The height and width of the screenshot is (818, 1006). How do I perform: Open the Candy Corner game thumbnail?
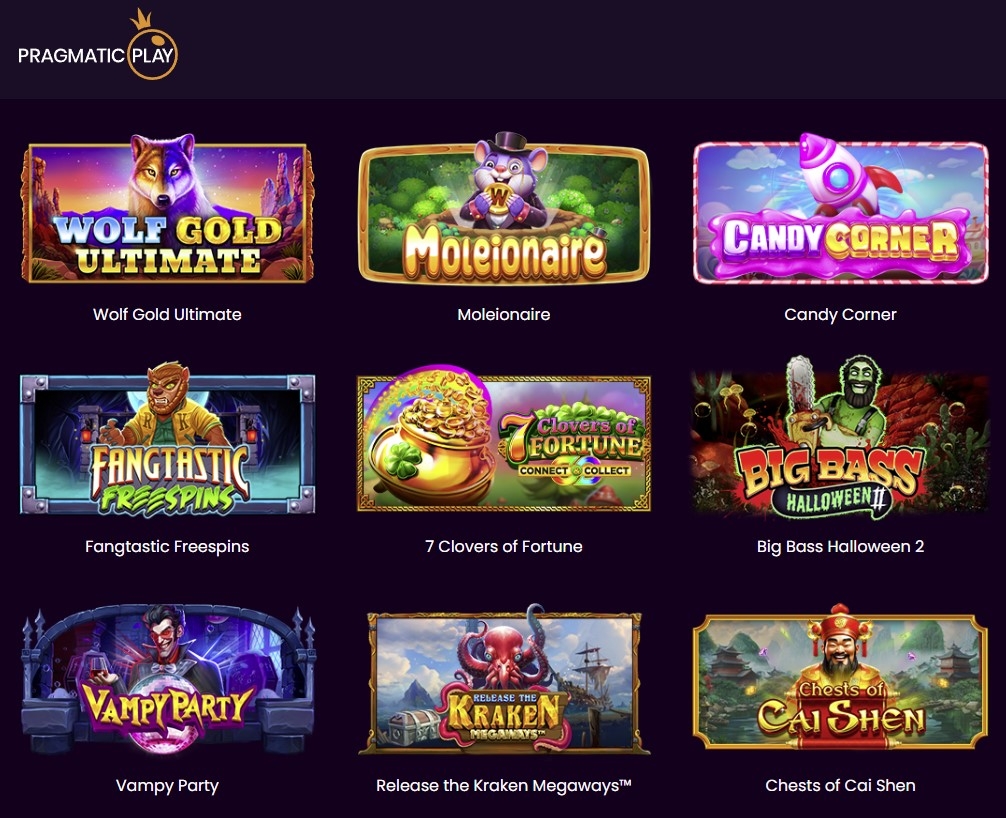[x=840, y=209]
